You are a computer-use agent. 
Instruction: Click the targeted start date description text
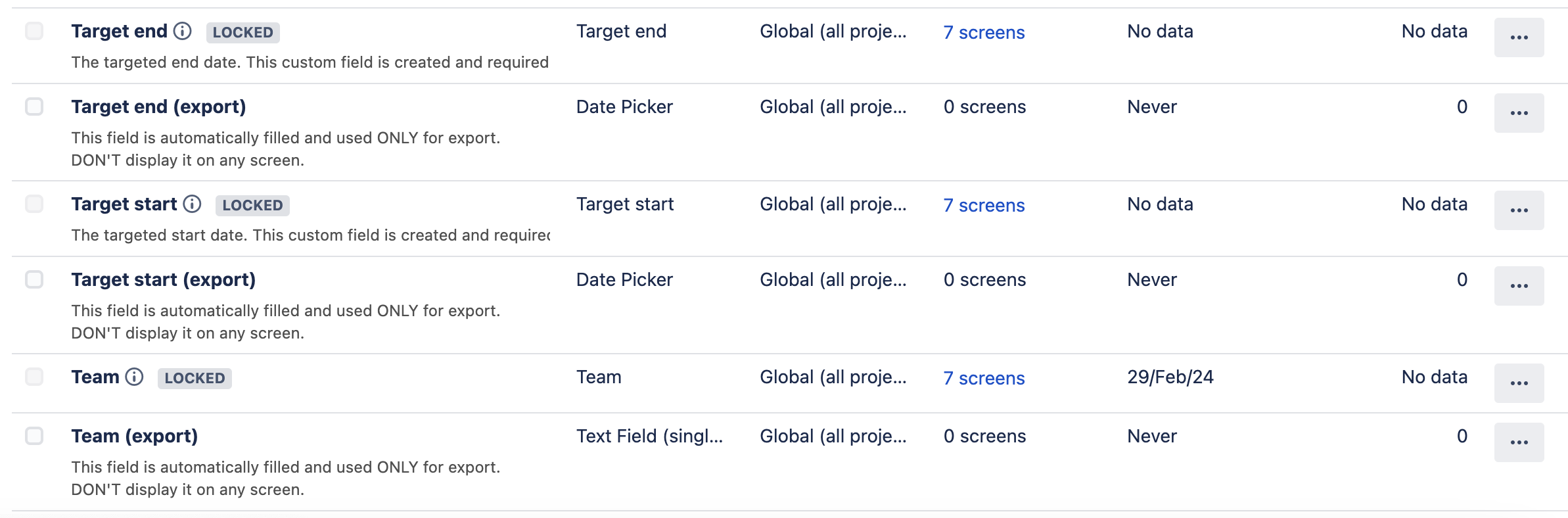coord(310,235)
